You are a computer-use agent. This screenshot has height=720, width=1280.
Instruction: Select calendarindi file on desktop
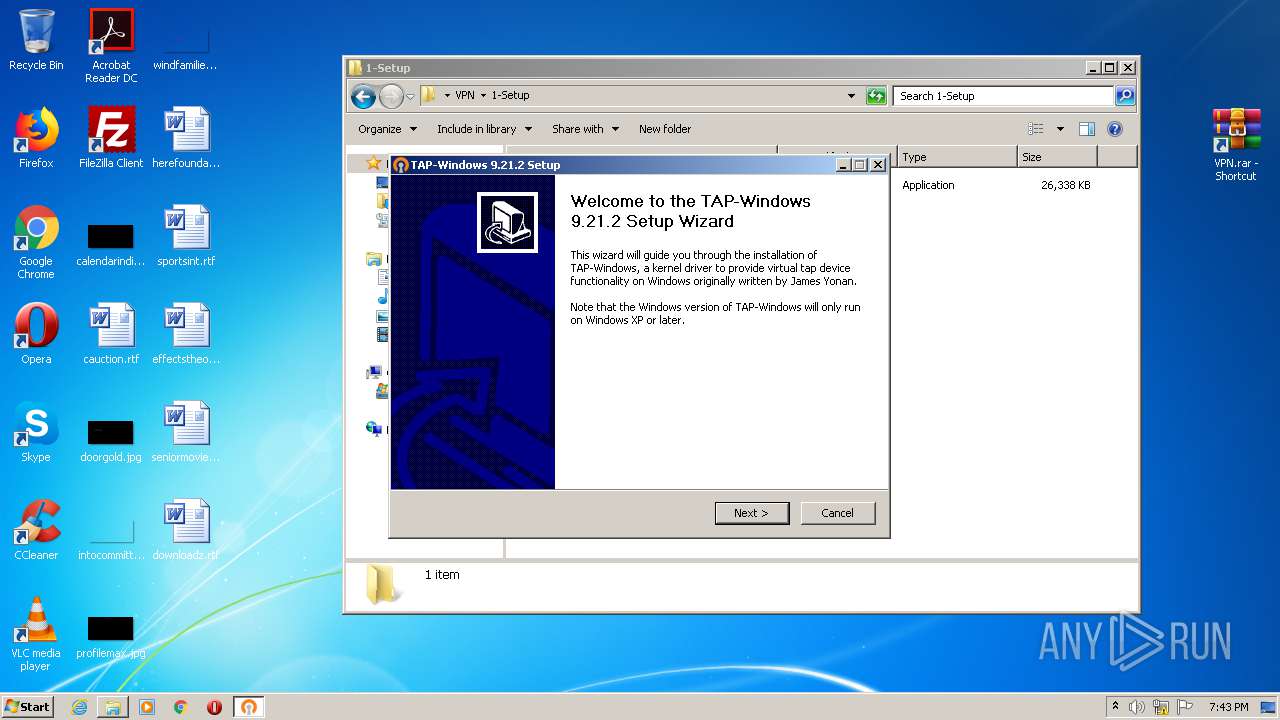click(111, 244)
